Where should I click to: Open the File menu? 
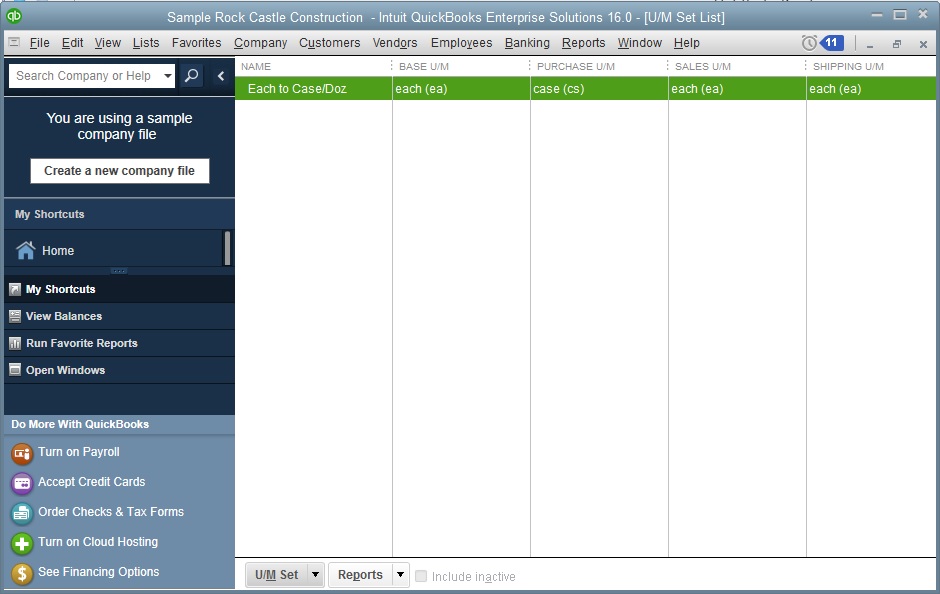tap(40, 43)
